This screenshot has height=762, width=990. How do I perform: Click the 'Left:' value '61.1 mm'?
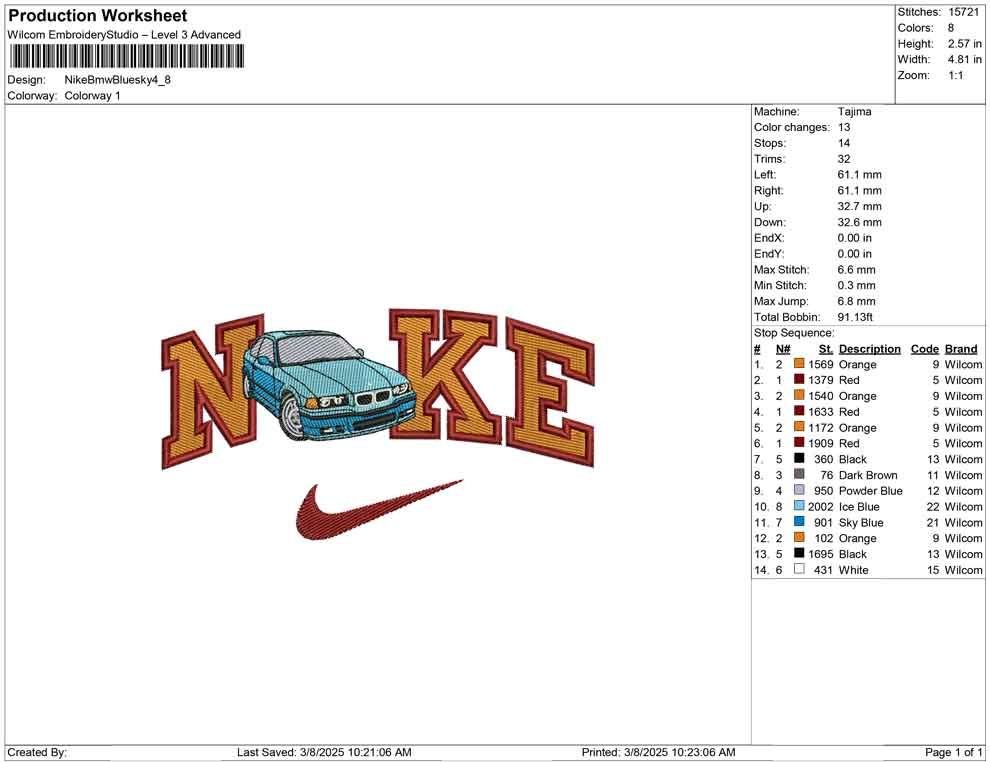[x=859, y=174]
